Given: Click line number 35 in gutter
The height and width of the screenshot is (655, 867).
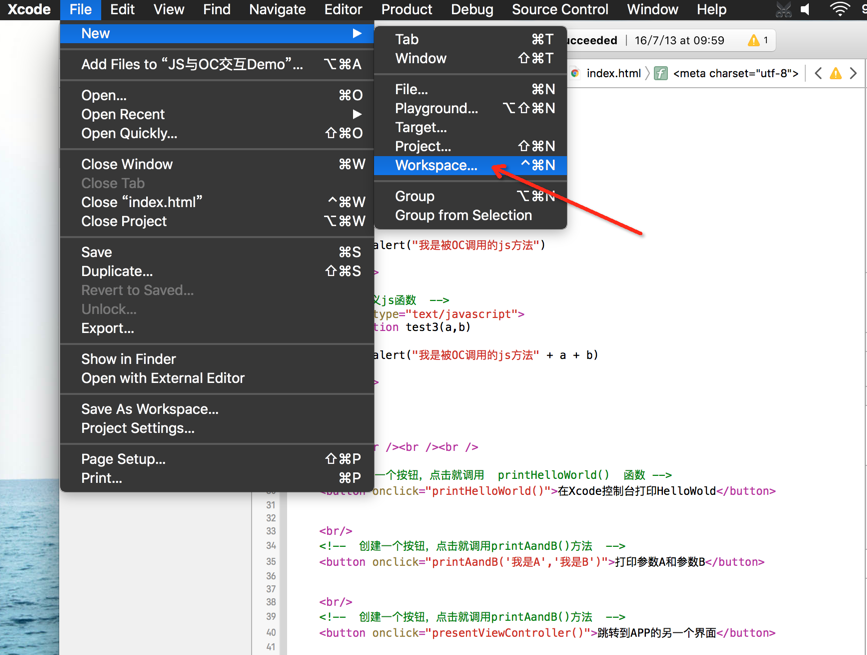Looking at the screenshot, I should pyautogui.click(x=270, y=562).
